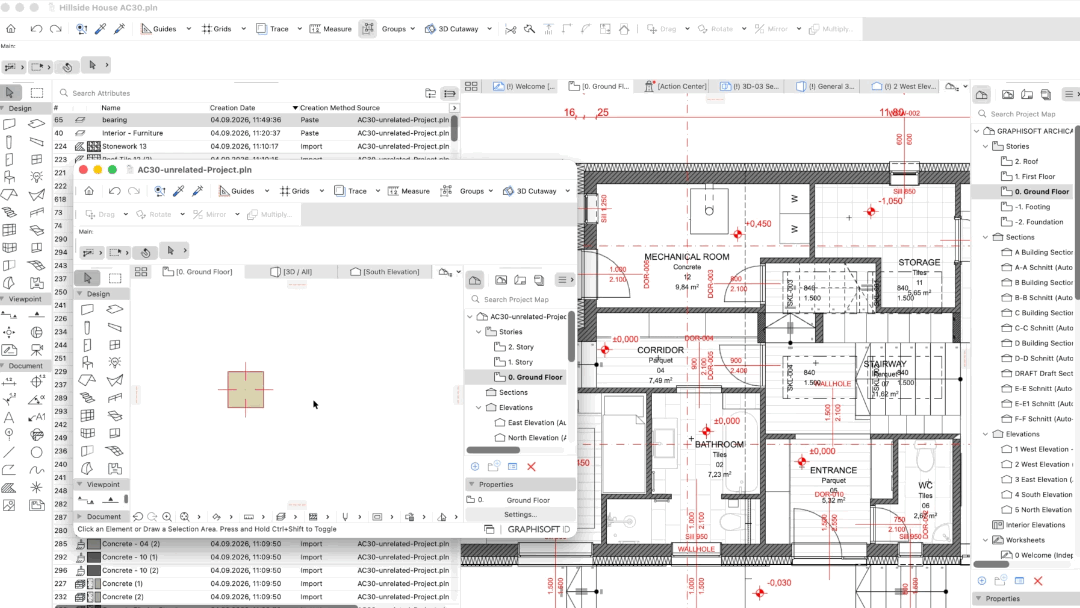Viewport: 1080px width, 608px height.
Task: Select Window tool in AC30-unrelated toolbox
Action: [x=115, y=344]
